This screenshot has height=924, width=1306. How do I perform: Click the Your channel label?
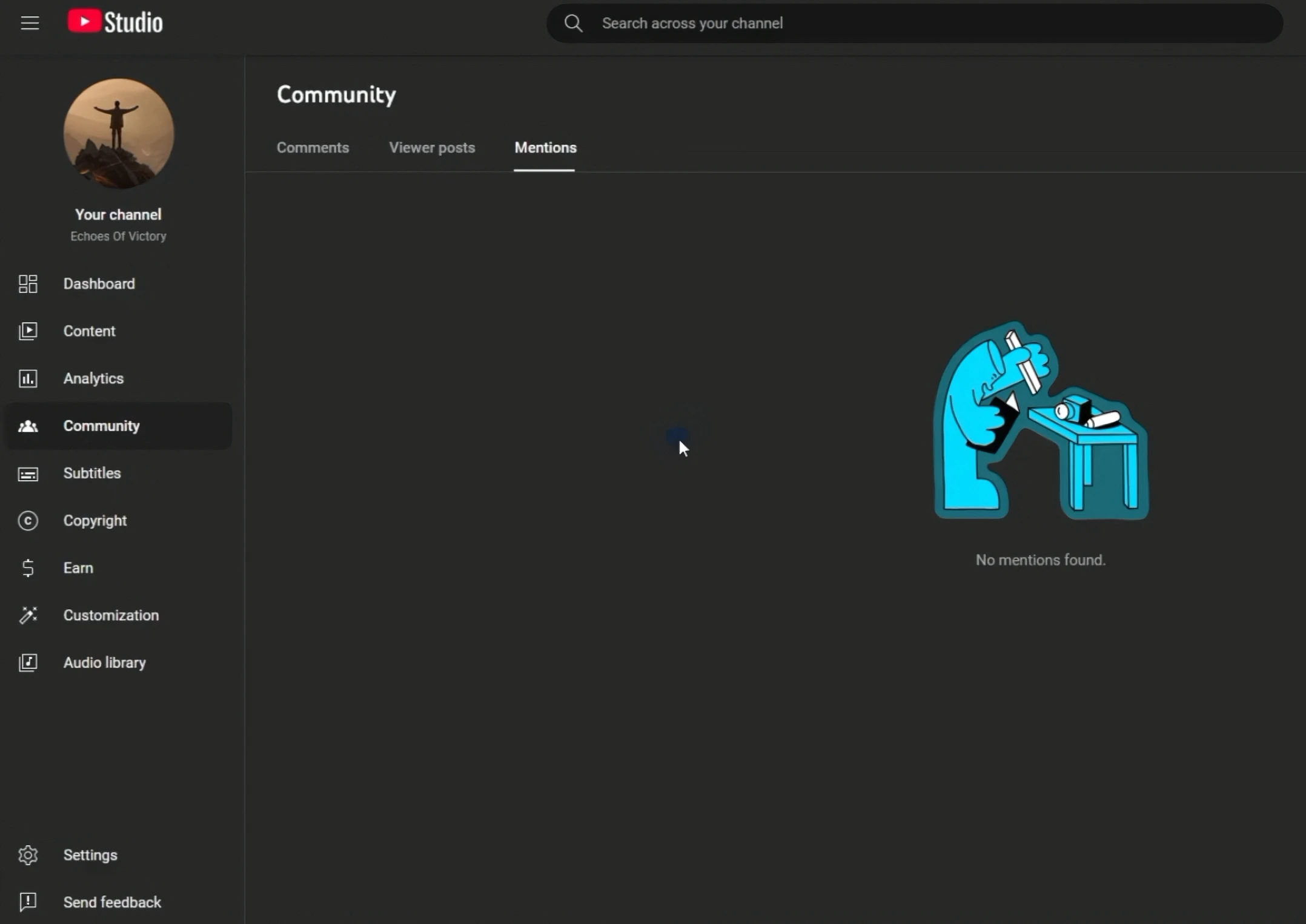[x=118, y=214]
